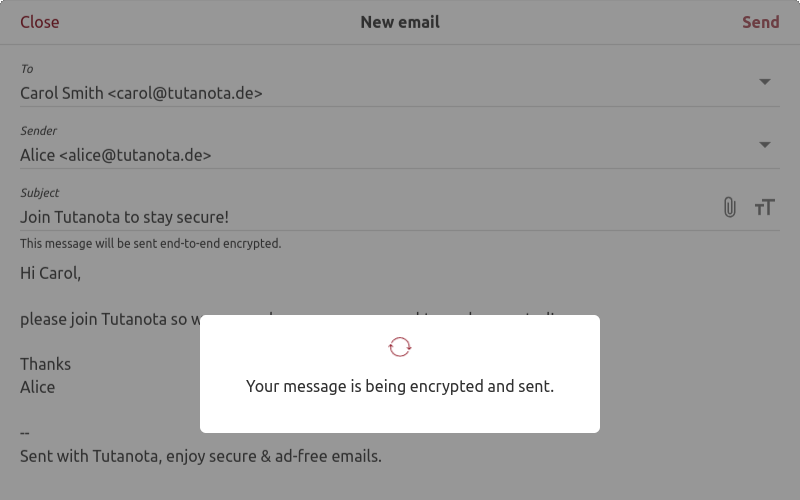Click the circular progress spinner icon
The height and width of the screenshot is (500, 800).
(400, 347)
